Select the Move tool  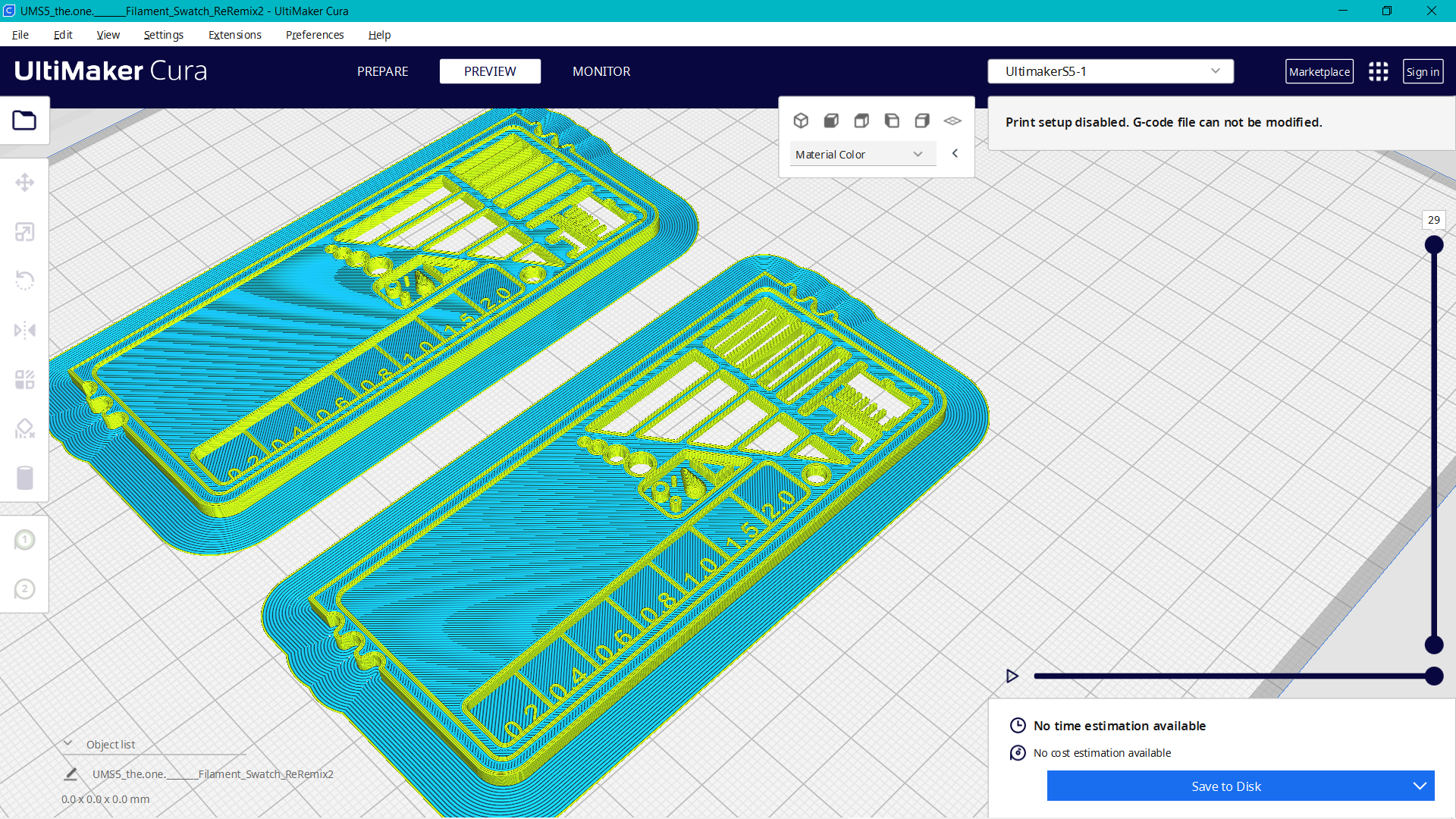coord(25,182)
